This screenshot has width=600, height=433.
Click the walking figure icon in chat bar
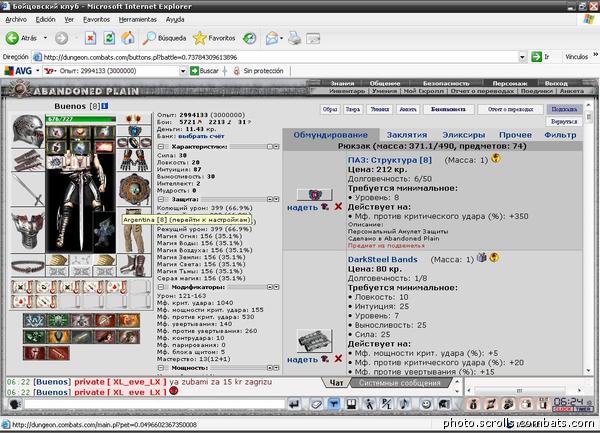(368, 404)
